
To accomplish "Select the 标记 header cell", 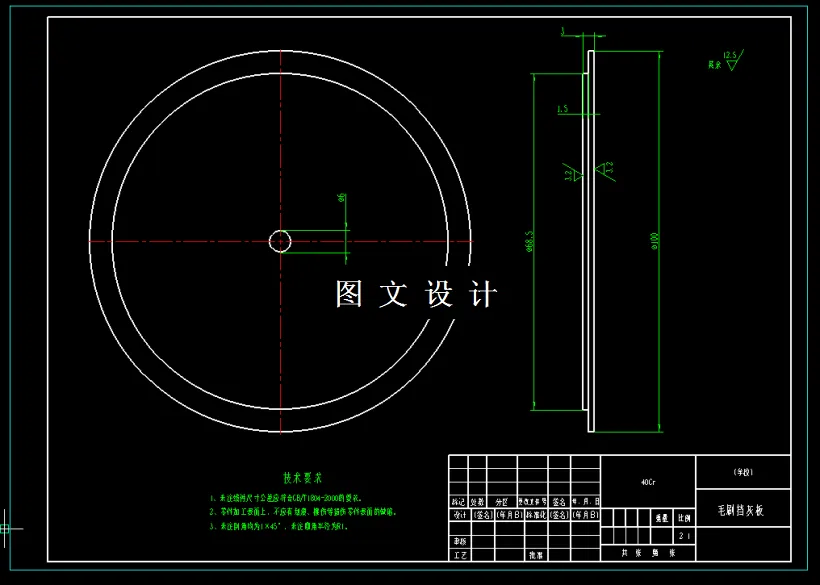I will coord(459,502).
